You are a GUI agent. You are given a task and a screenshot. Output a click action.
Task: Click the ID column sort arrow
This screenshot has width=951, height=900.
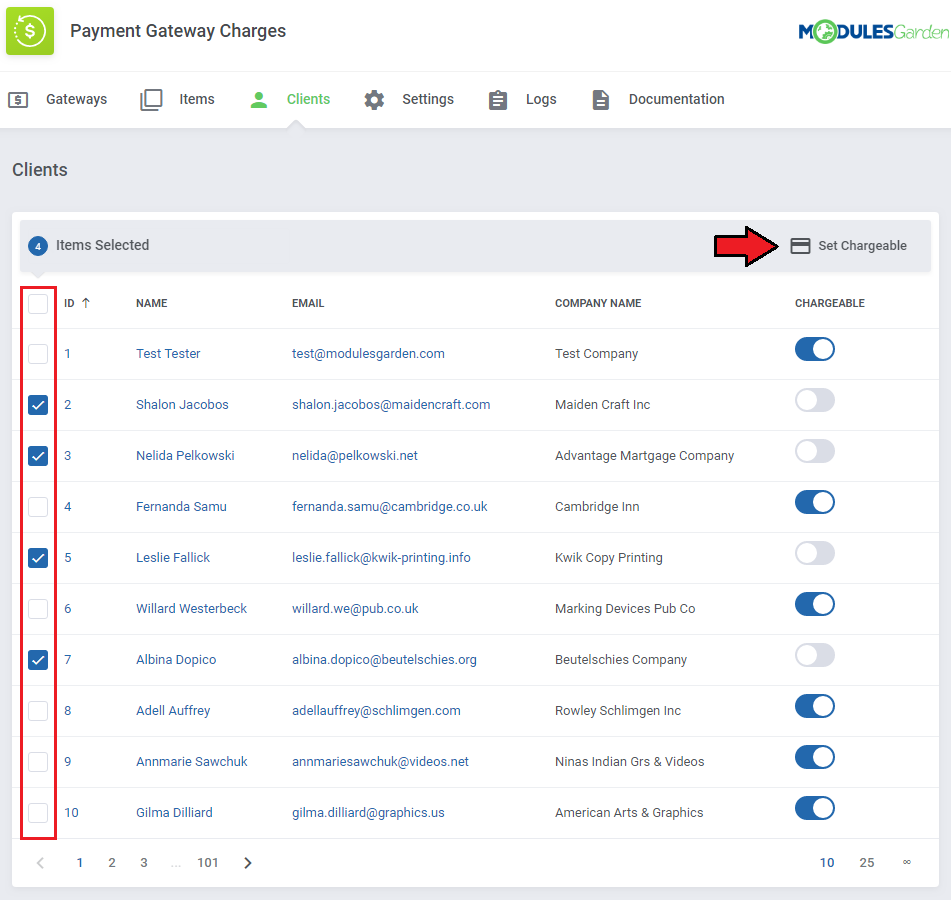pos(86,303)
